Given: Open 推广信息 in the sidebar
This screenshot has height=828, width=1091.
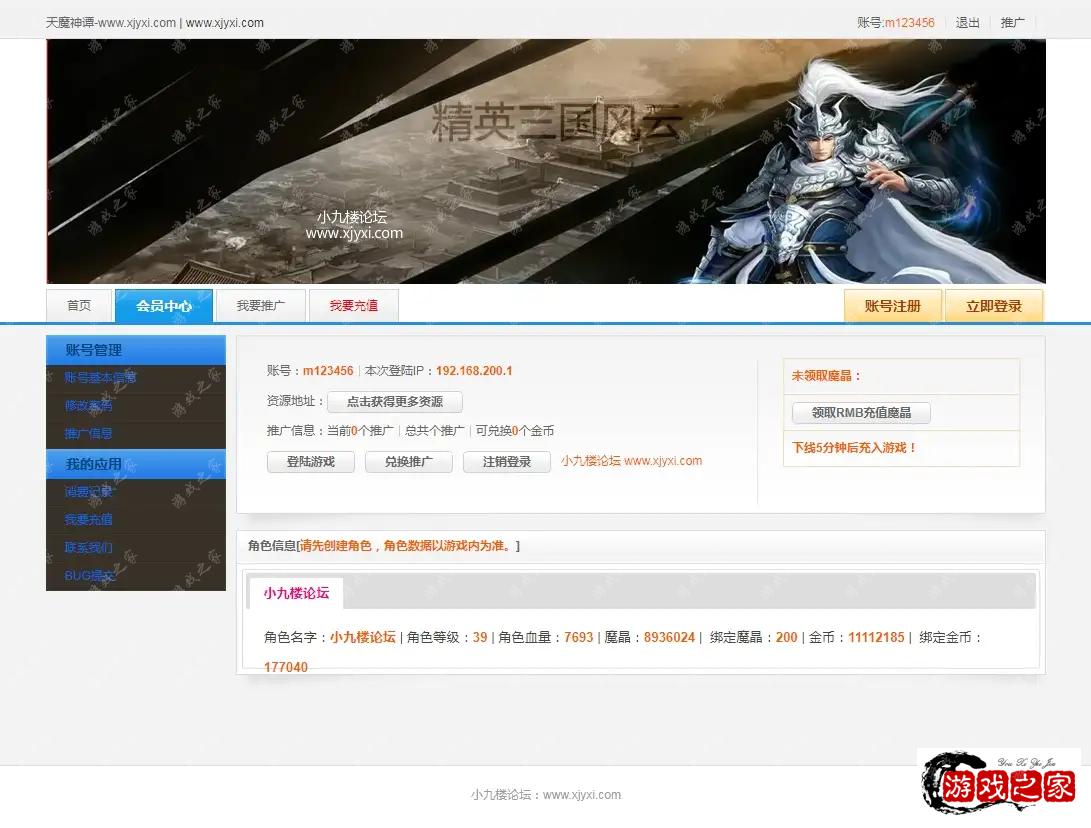Looking at the screenshot, I should pyautogui.click(x=88, y=434).
